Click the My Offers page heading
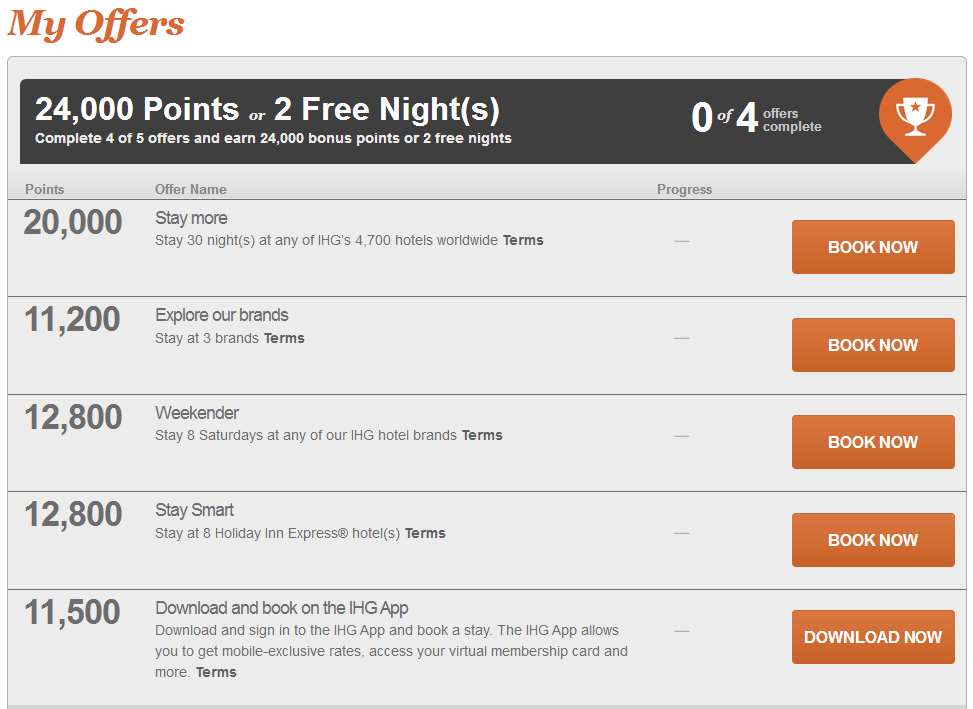 96,24
